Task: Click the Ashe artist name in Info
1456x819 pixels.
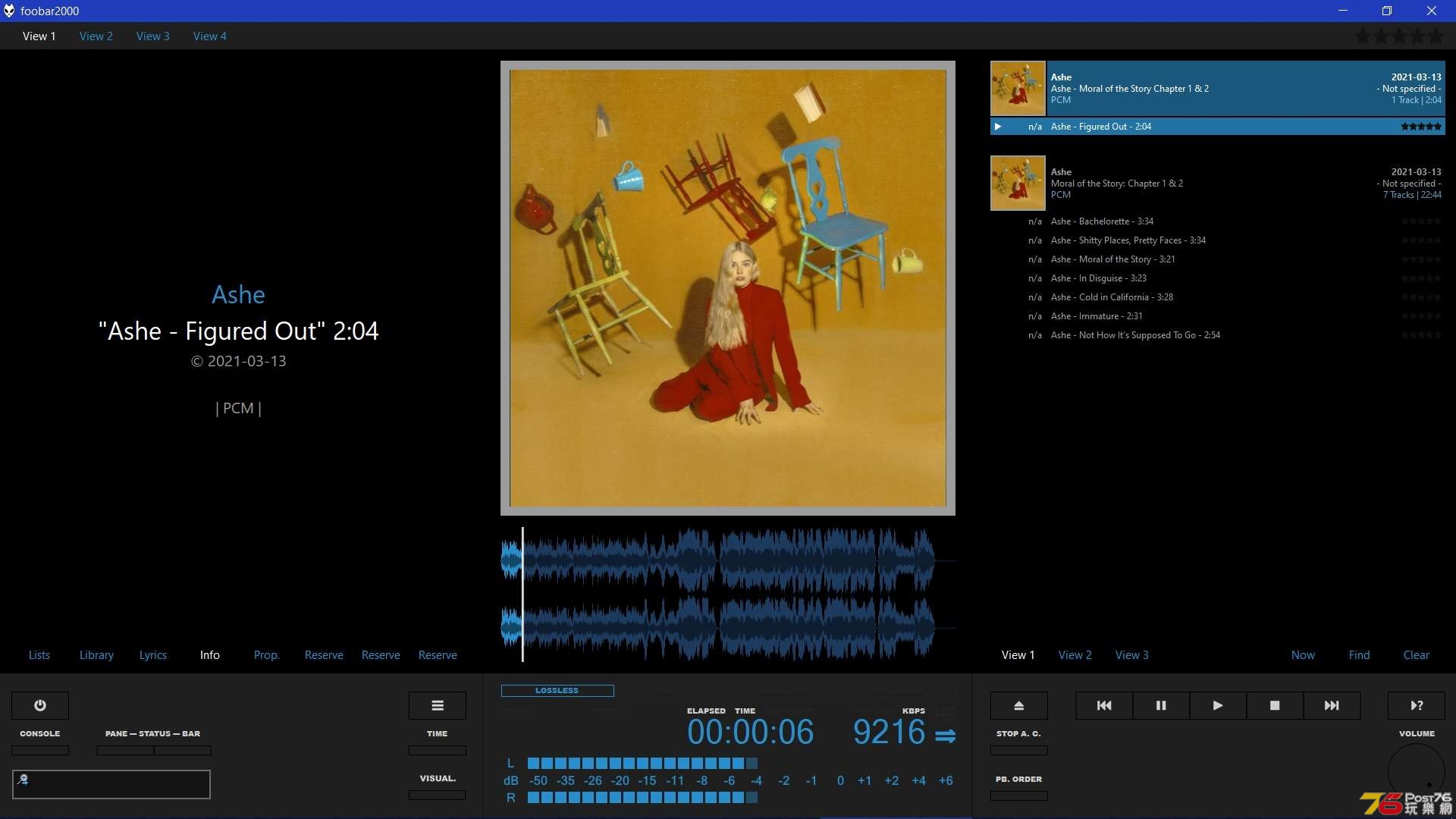Action: (238, 294)
